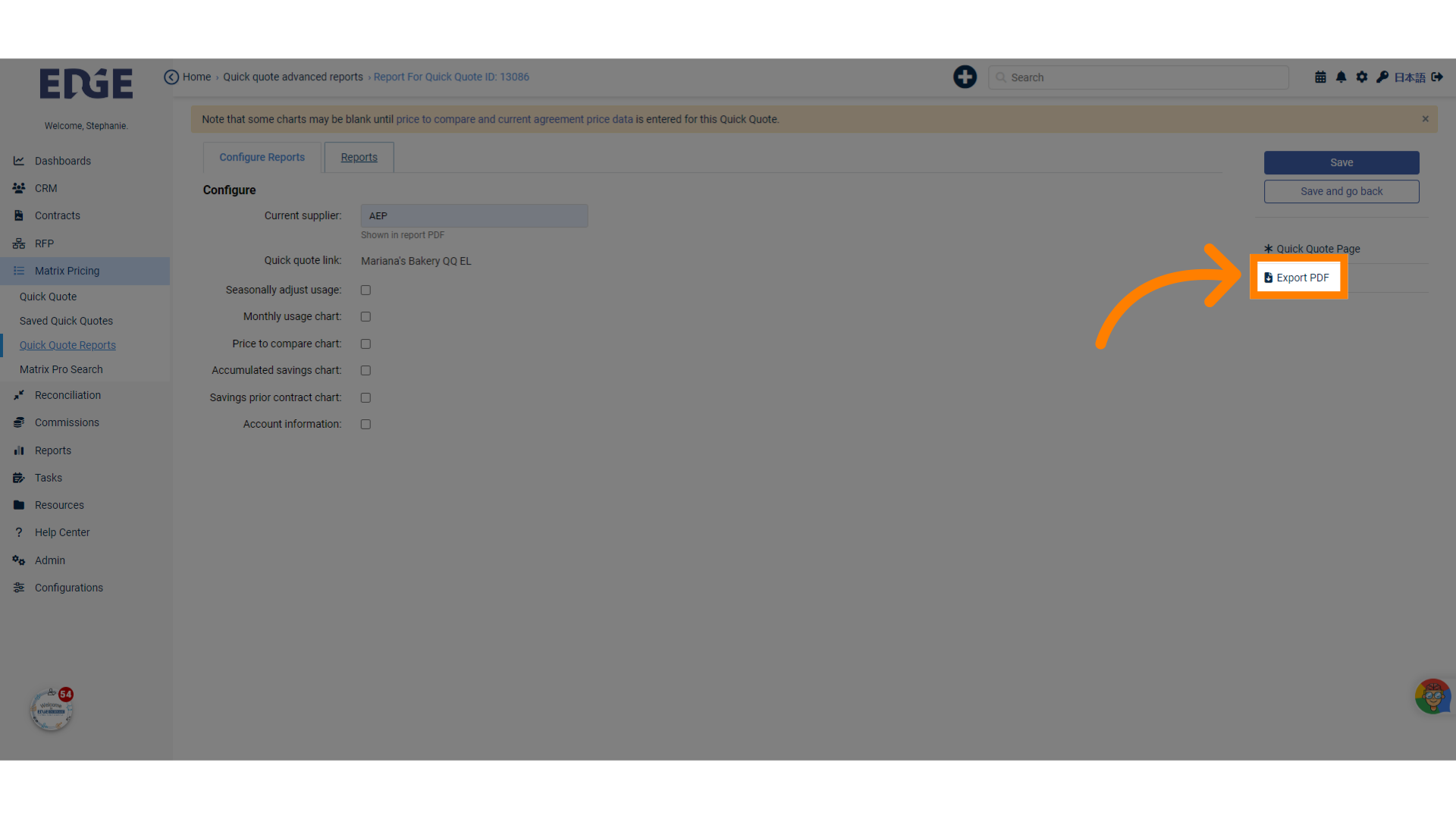
Task: Enable Monthly usage chart checkbox
Action: pos(366,316)
